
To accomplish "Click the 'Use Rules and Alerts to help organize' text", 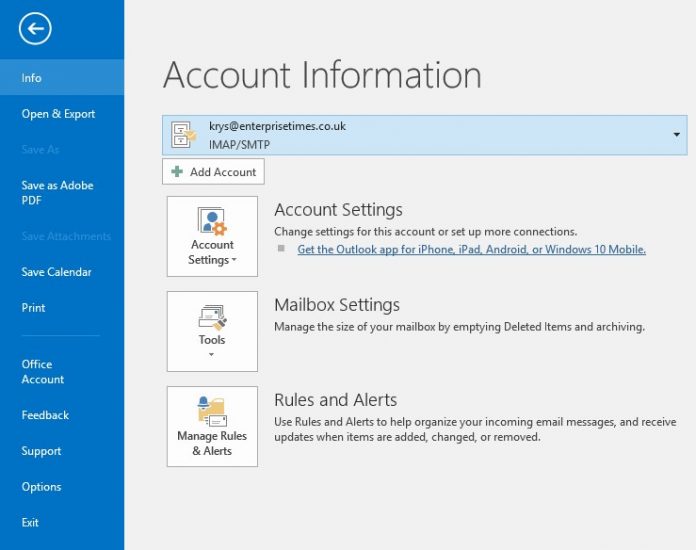I will (475, 429).
